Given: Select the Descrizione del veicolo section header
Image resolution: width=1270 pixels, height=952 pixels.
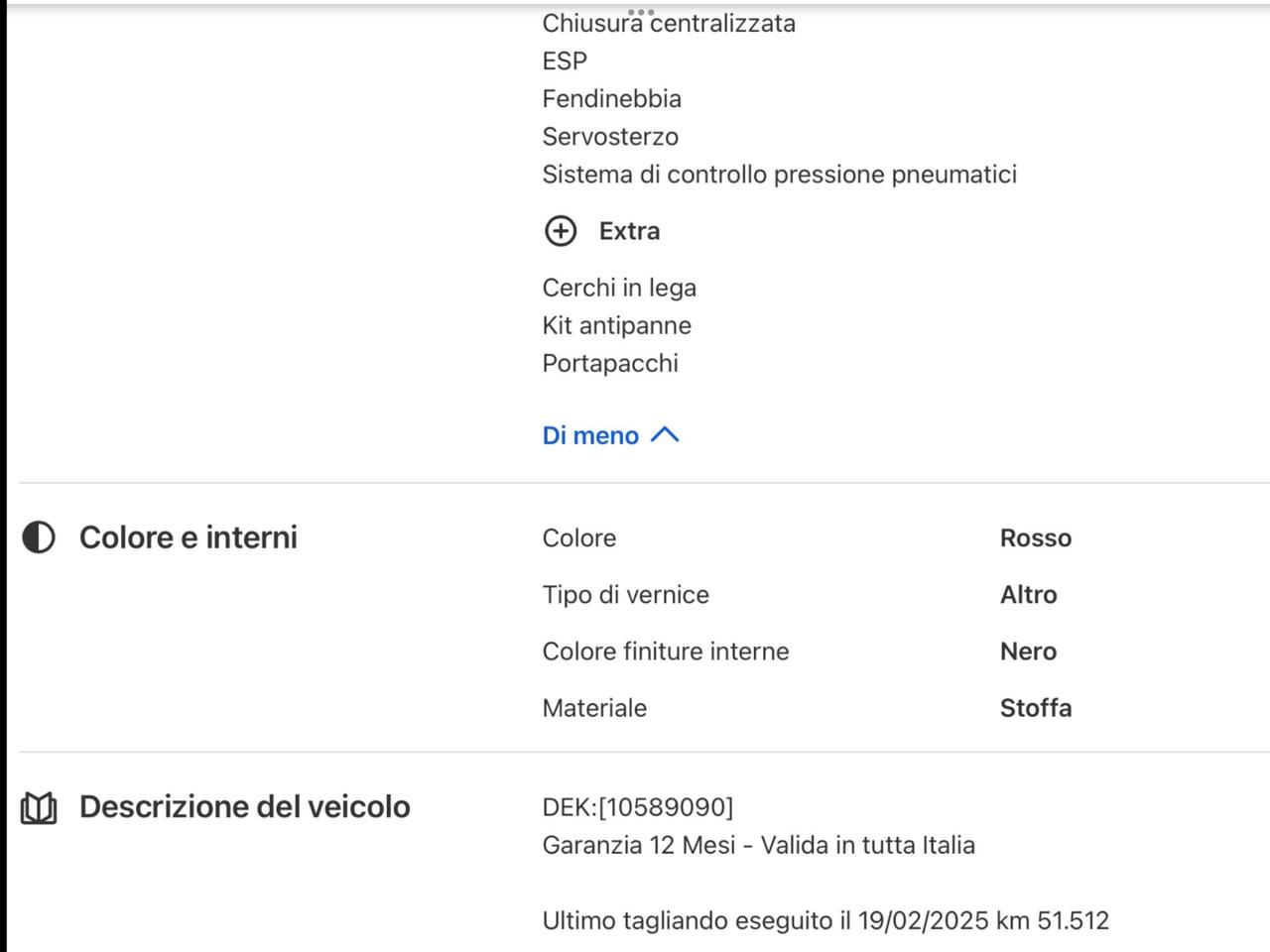Looking at the screenshot, I should [x=244, y=806].
